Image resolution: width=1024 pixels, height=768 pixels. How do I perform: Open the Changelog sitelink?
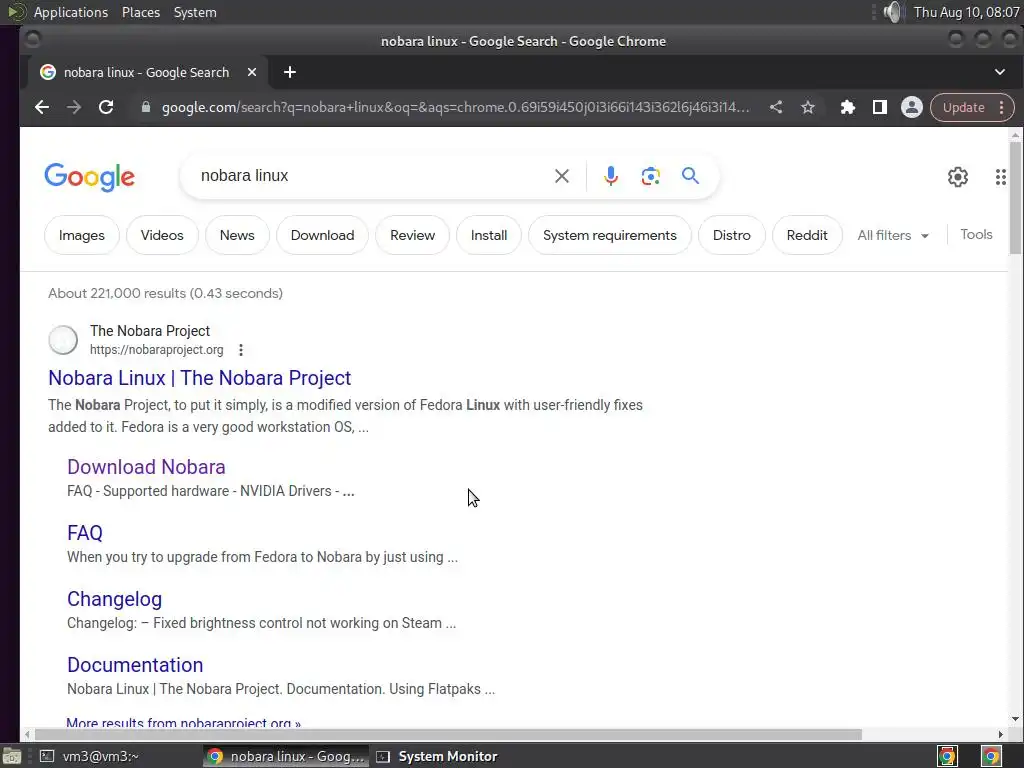pyautogui.click(x=114, y=599)
